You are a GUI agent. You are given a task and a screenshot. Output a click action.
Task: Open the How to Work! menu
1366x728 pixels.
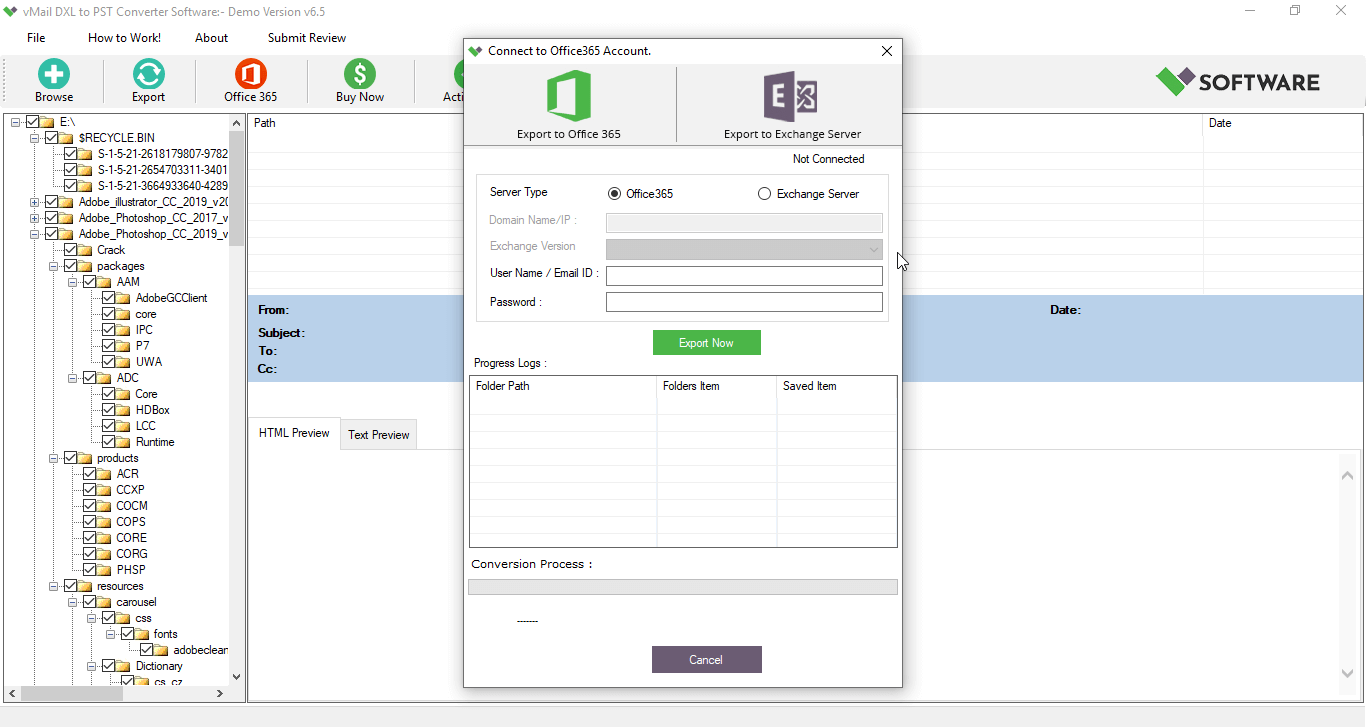pos(124,38)
